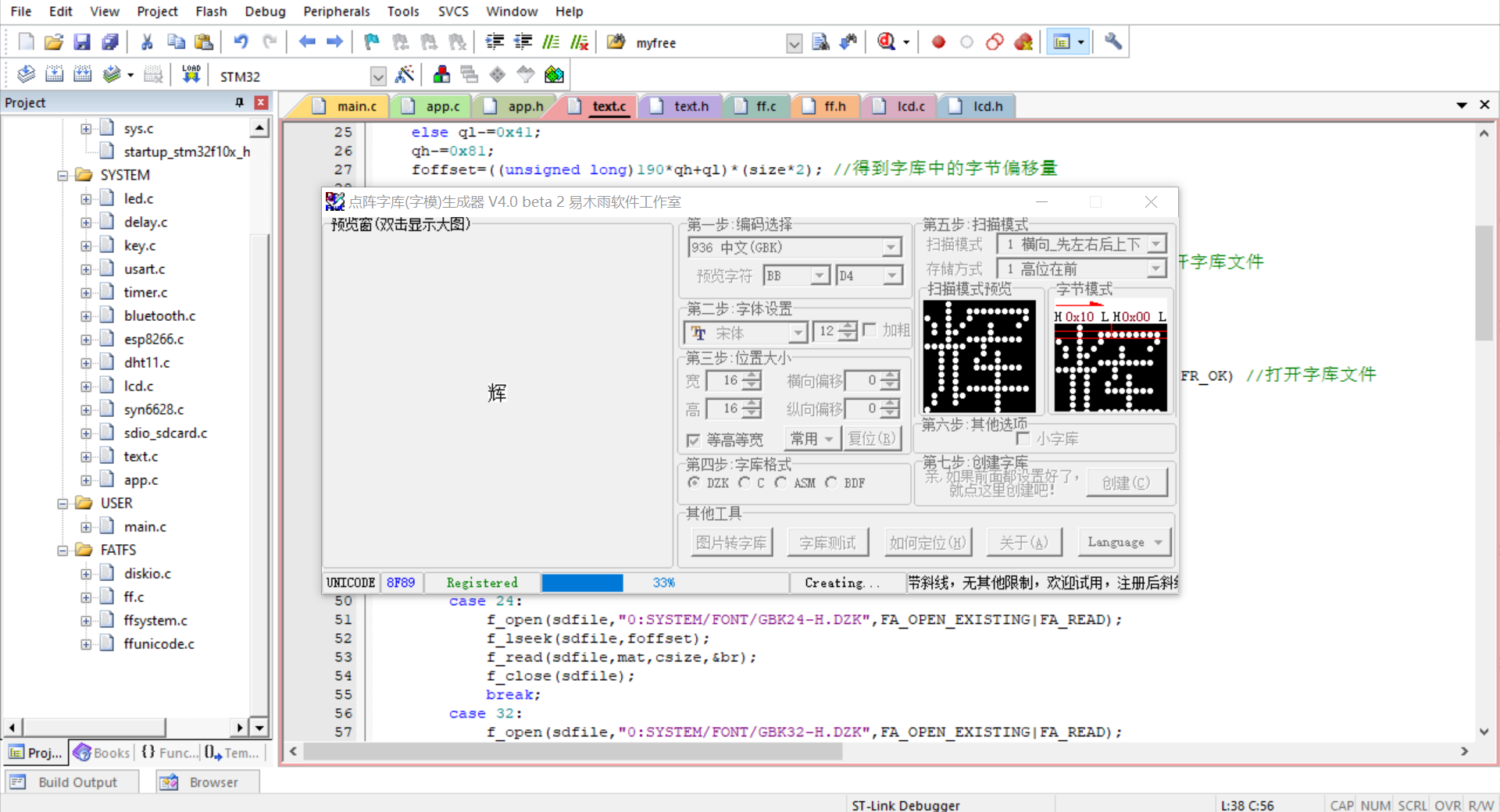Open Target Options magic wand icon
1500x812 pixels.
pyautogui.click(x=405, y=75)
